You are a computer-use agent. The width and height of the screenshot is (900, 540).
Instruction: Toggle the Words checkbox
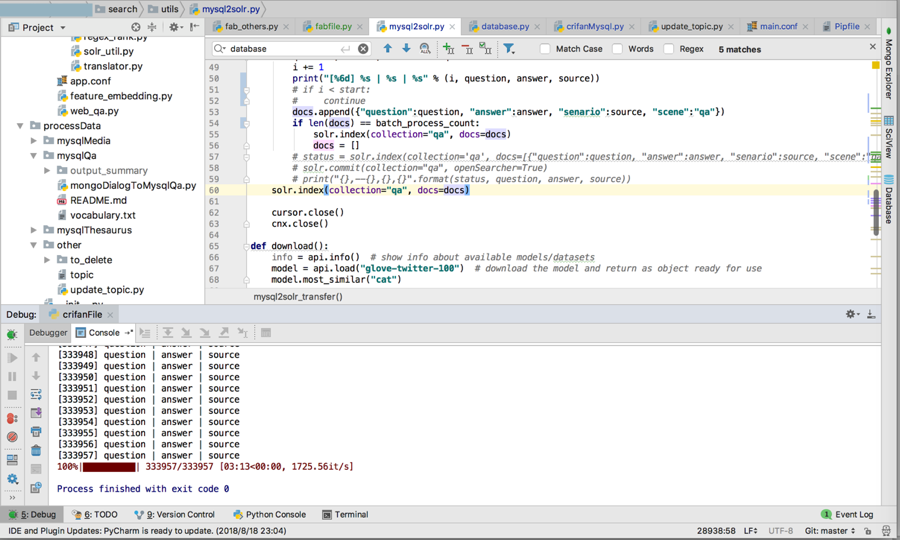click(x=617, y=49)
